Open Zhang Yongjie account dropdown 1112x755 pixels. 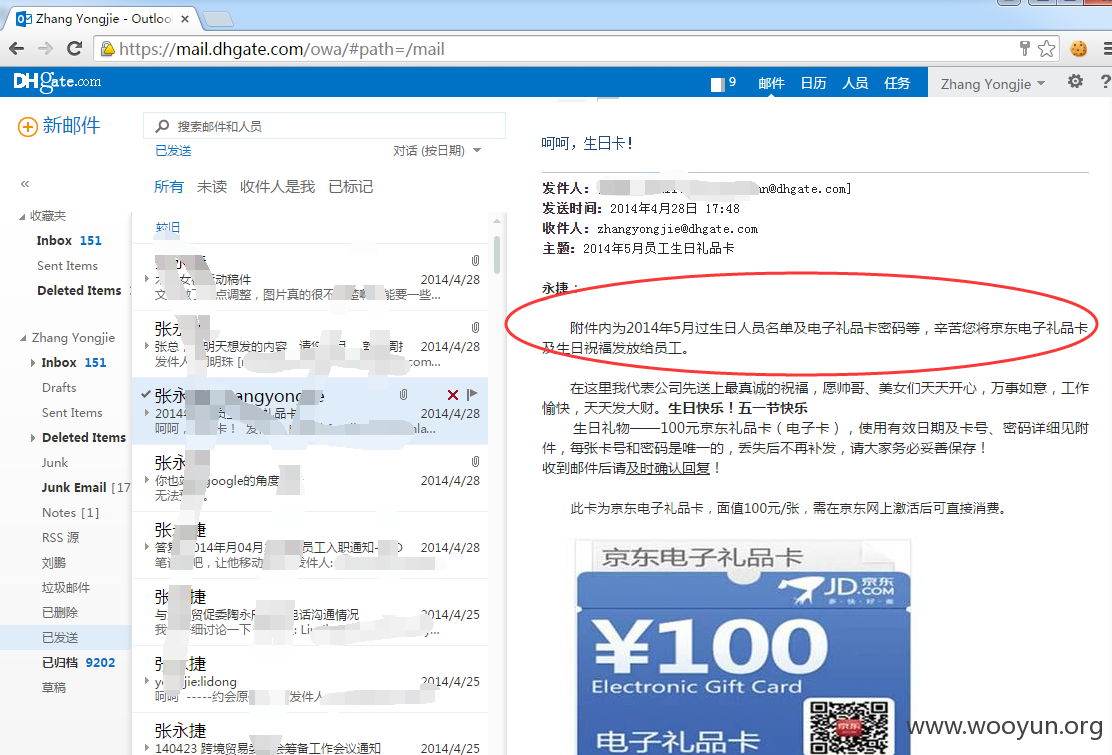click(993, 84)
